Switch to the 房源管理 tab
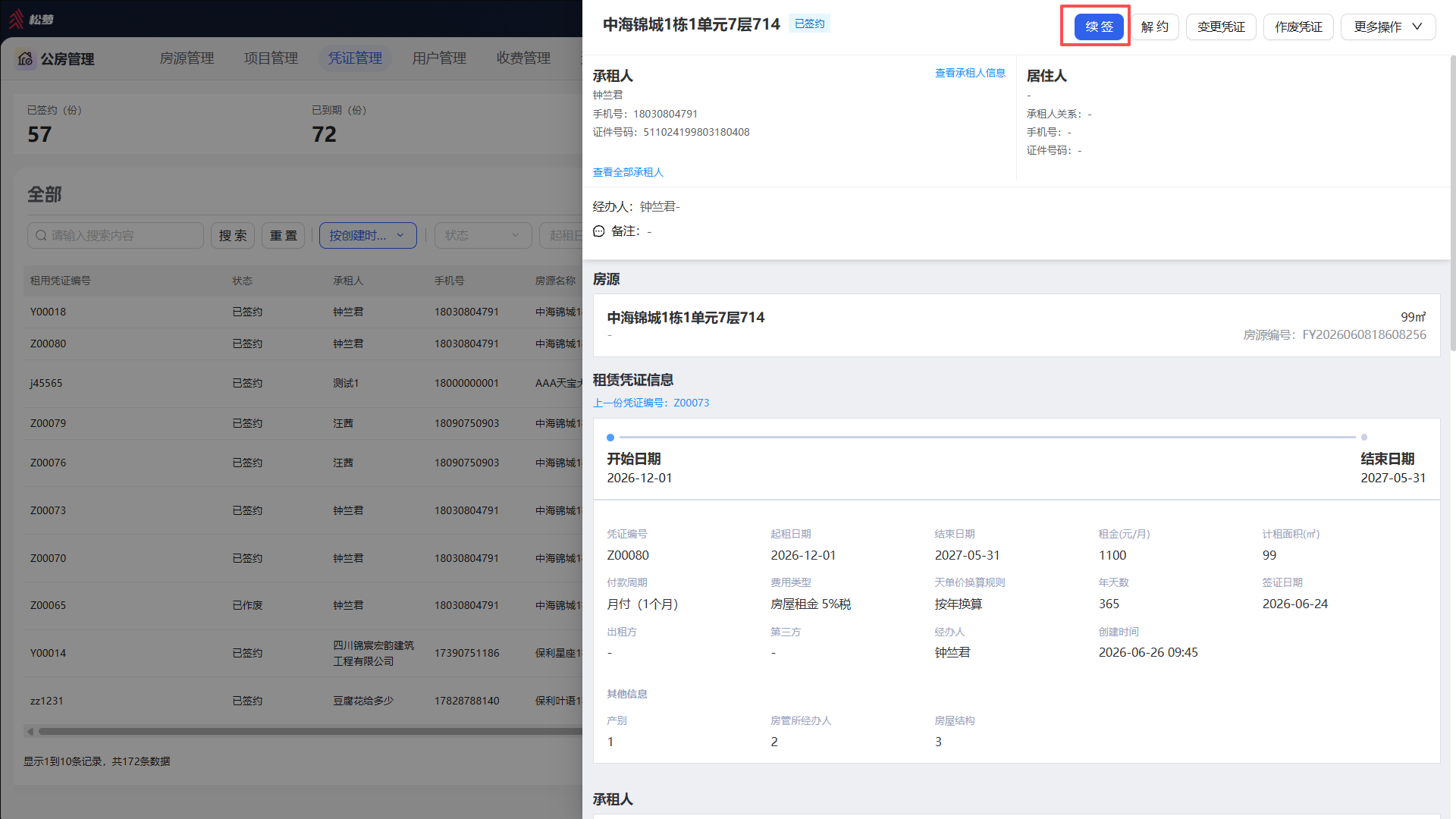The height and width of the screenshot is (819, 1456). (187, 58)
